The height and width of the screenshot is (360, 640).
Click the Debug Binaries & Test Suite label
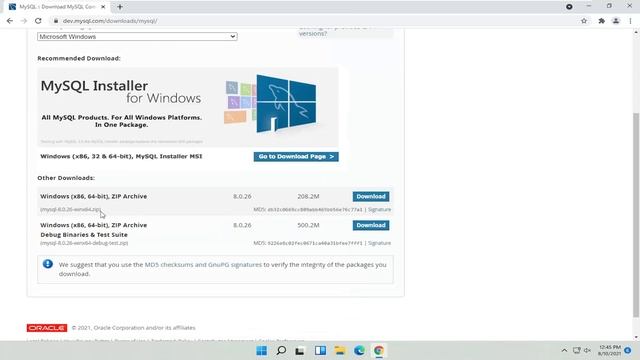coord(84,235)
